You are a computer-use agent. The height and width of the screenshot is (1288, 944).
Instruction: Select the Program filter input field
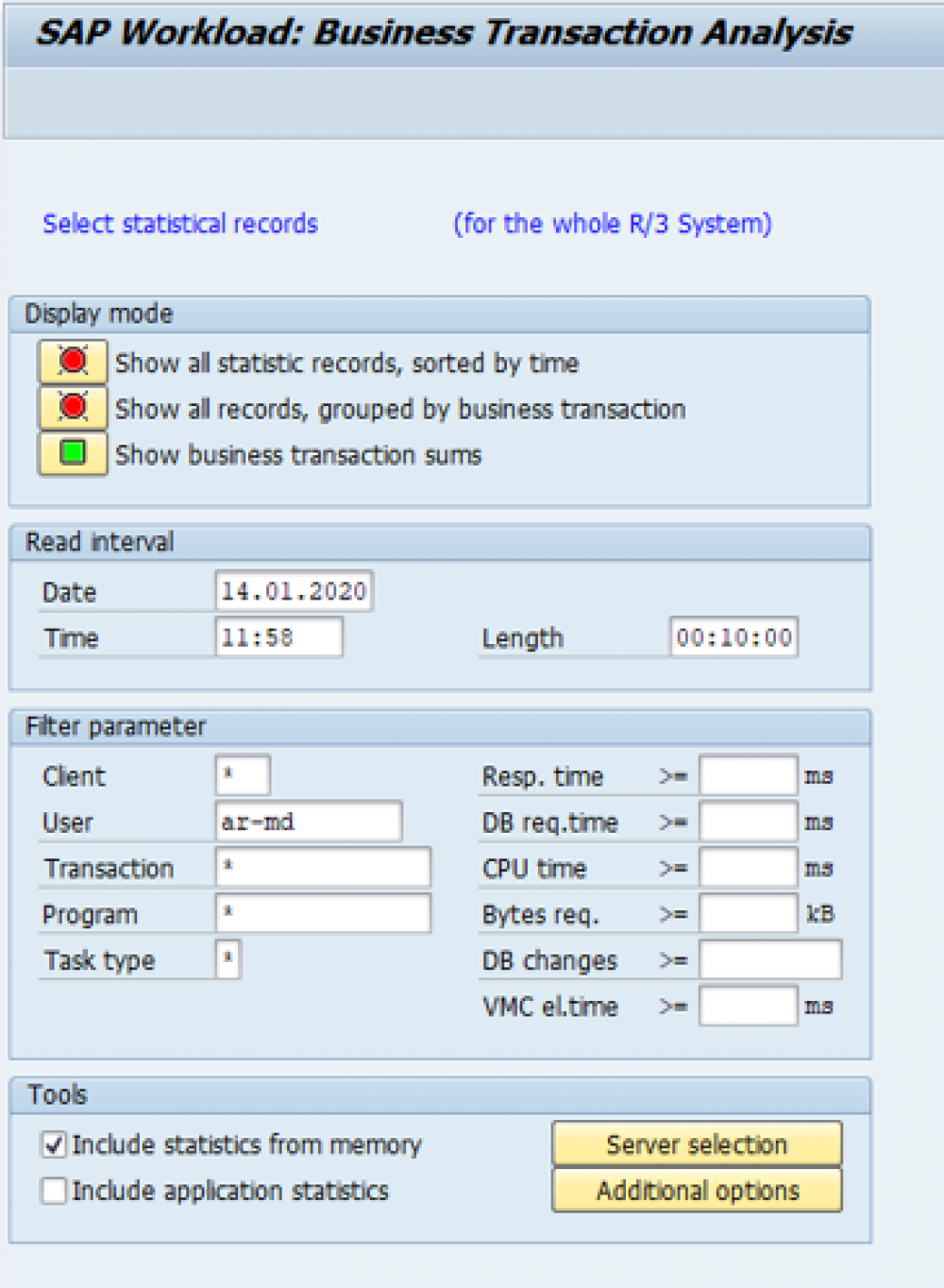(323, 913)
